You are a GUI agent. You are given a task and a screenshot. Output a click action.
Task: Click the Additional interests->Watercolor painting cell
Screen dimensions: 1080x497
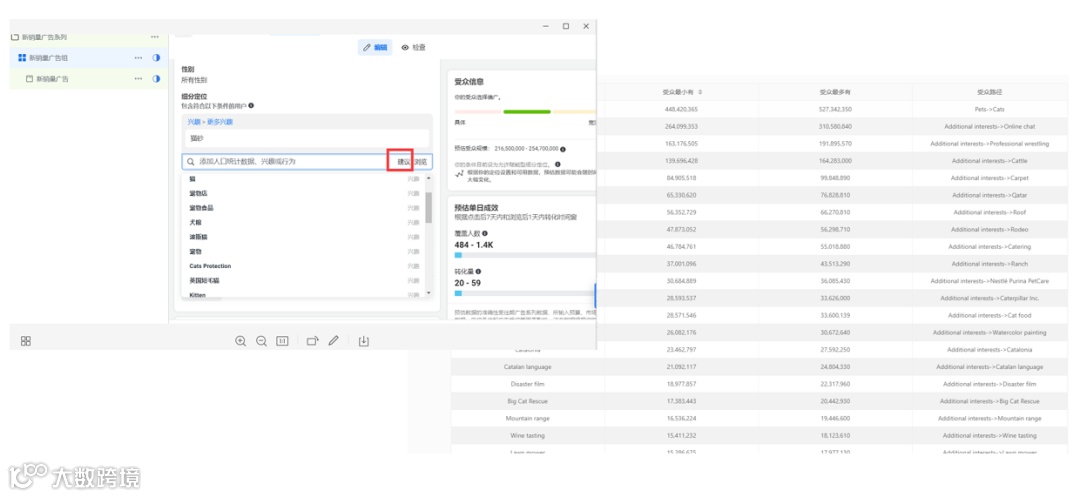point(989,332)
